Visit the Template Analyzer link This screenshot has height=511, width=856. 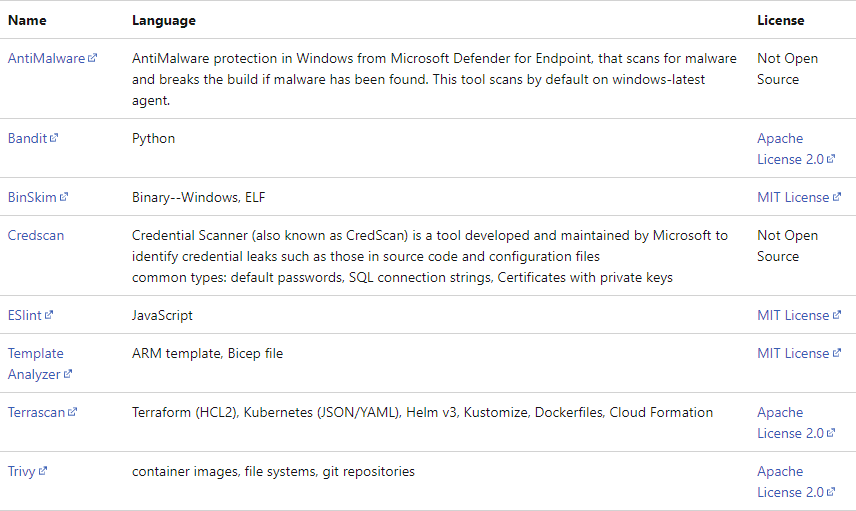pyautogui.click(x=35, y=364)
